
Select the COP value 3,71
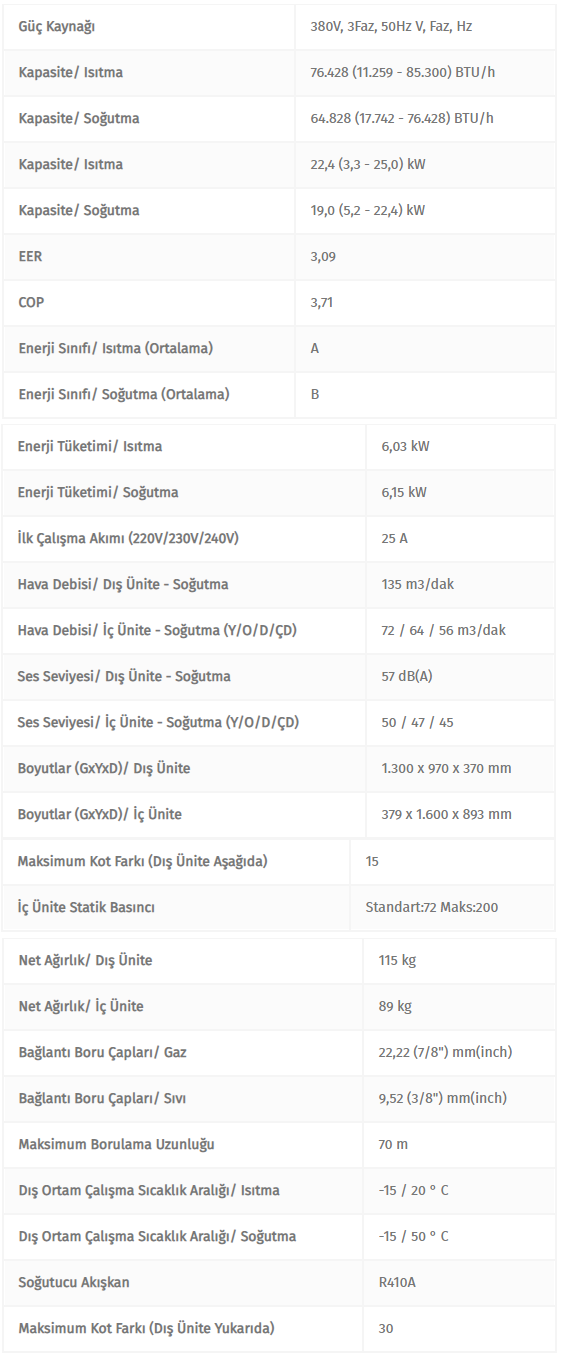click(323, 303)
